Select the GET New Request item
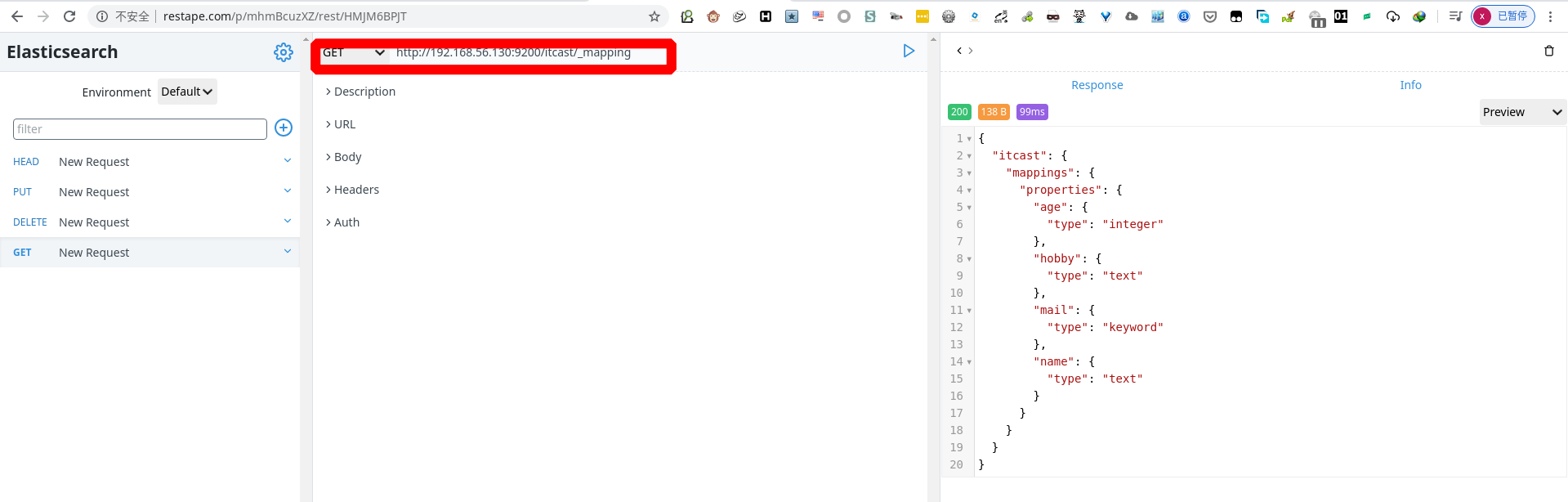 [x=150, y=253]
